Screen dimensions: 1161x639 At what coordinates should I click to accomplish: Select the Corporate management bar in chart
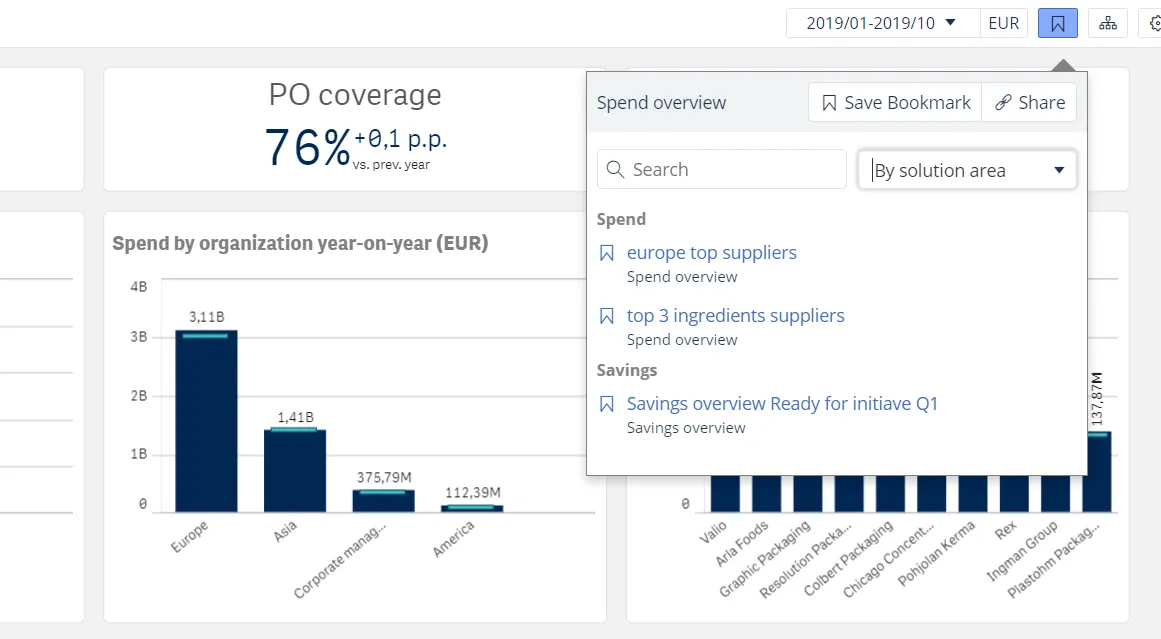(383, 500)
